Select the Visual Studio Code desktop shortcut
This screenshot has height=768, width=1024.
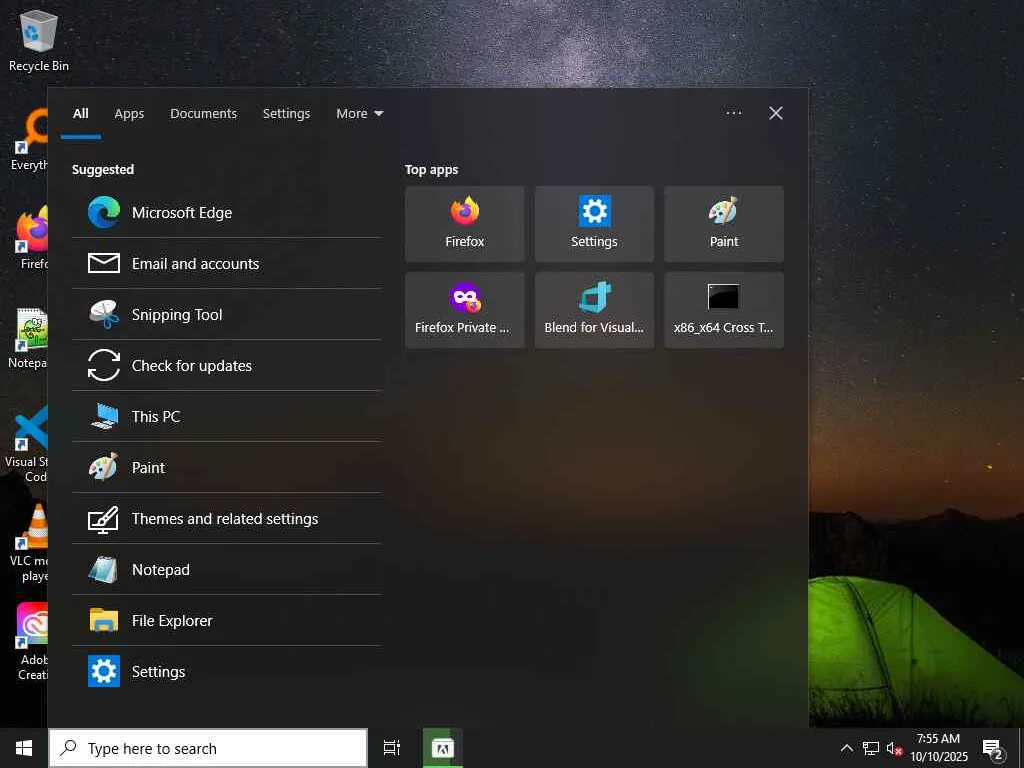pos(27,444)
